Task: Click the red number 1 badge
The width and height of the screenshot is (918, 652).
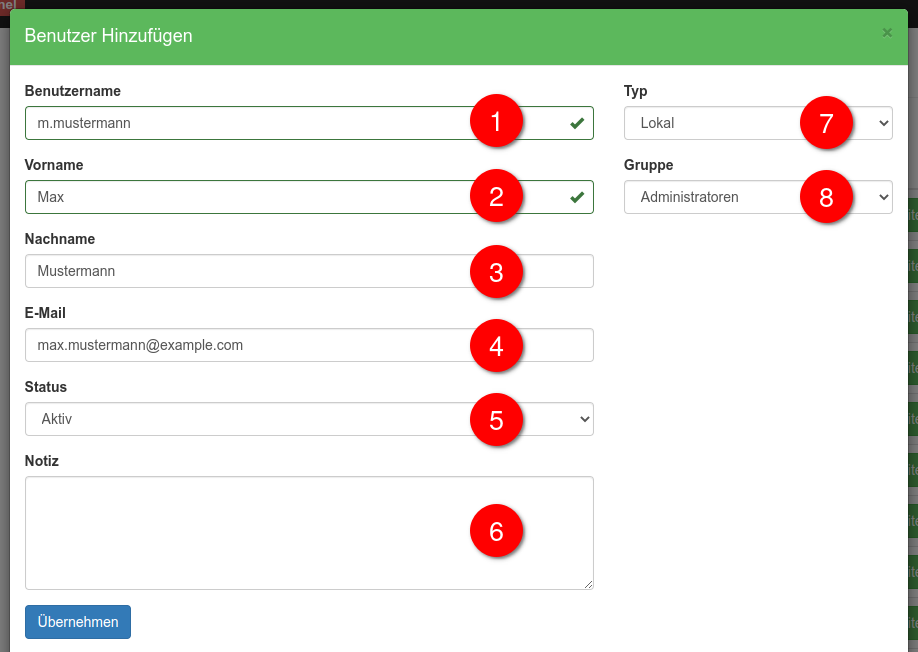Action: click(x=496, y=123)
